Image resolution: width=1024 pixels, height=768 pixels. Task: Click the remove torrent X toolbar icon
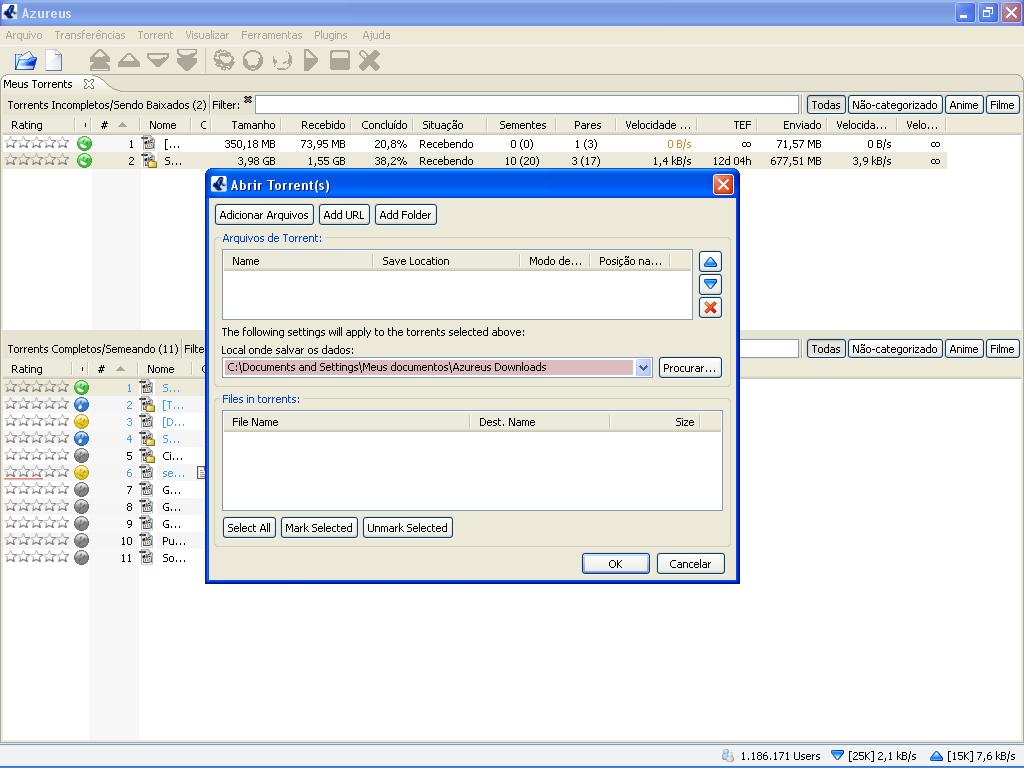(x=369, y=61)
